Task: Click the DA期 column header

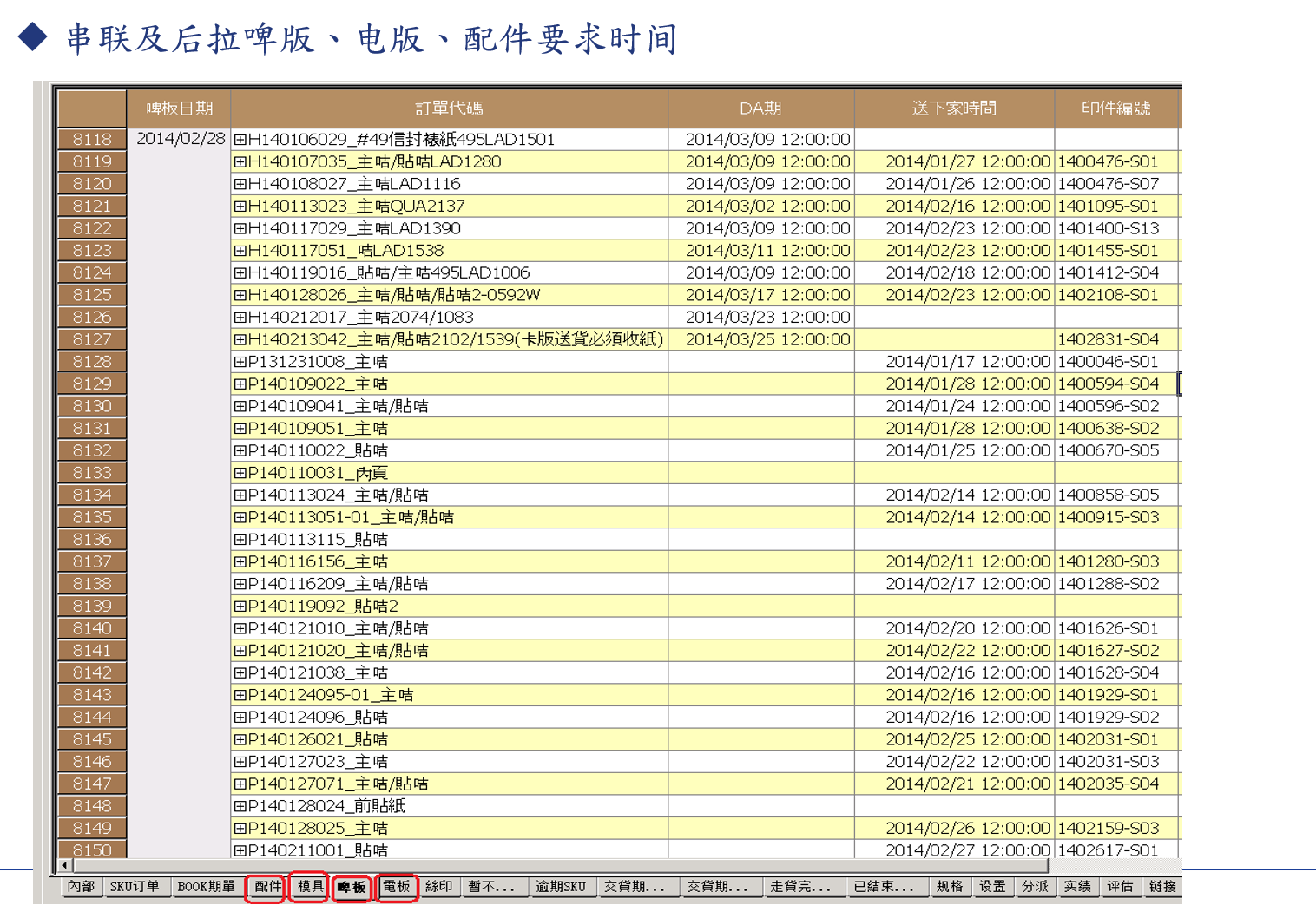Action: pos(760,108)
